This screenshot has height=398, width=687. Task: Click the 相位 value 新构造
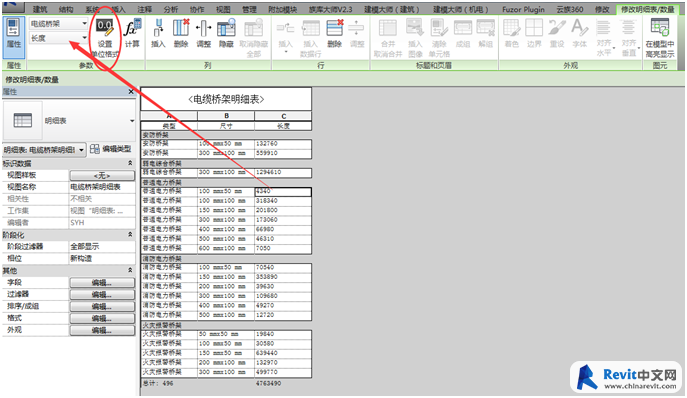(102, 259)
